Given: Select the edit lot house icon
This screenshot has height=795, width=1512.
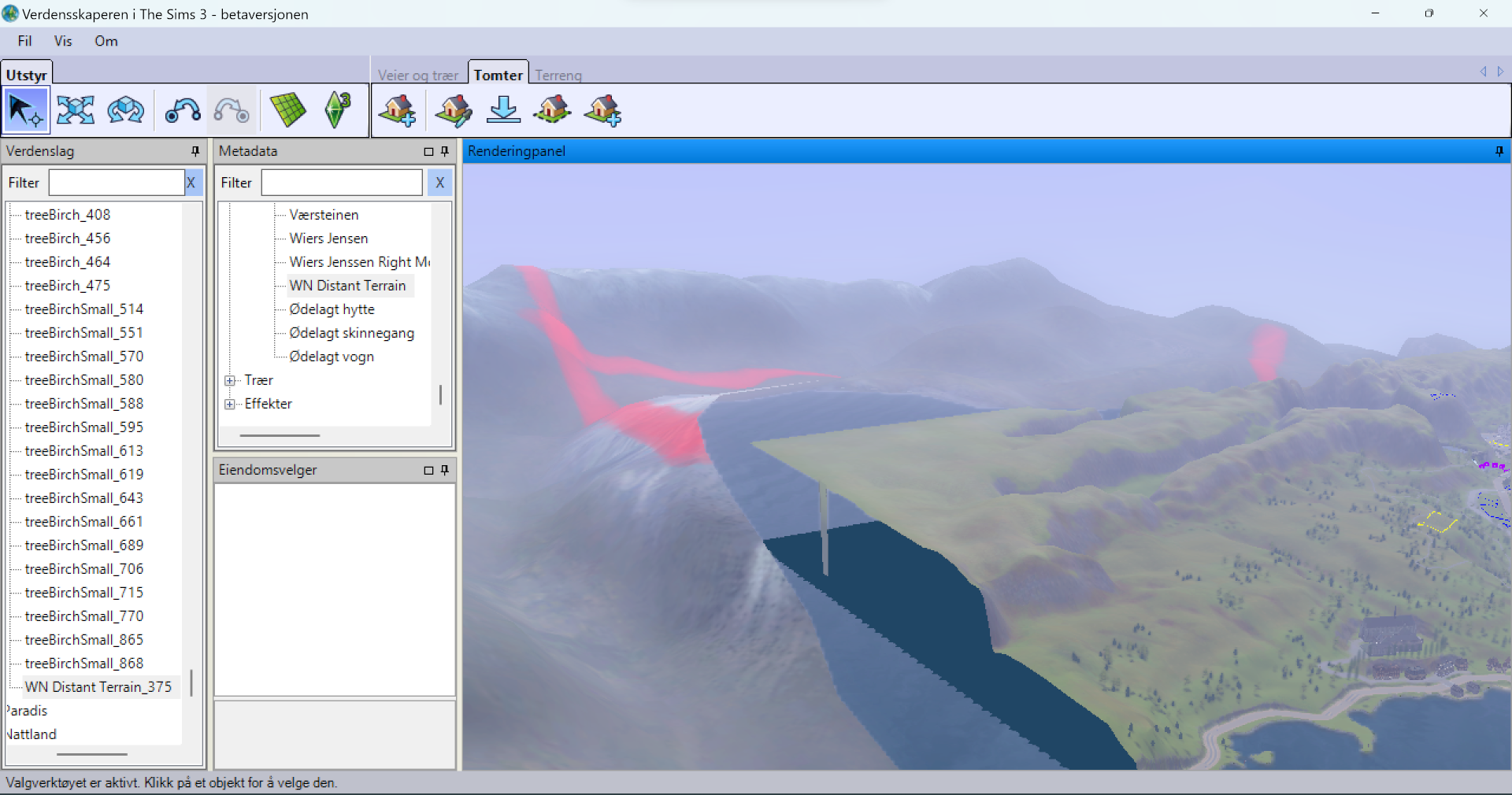Looking at the screenshot, I should (x=453, y=110).
